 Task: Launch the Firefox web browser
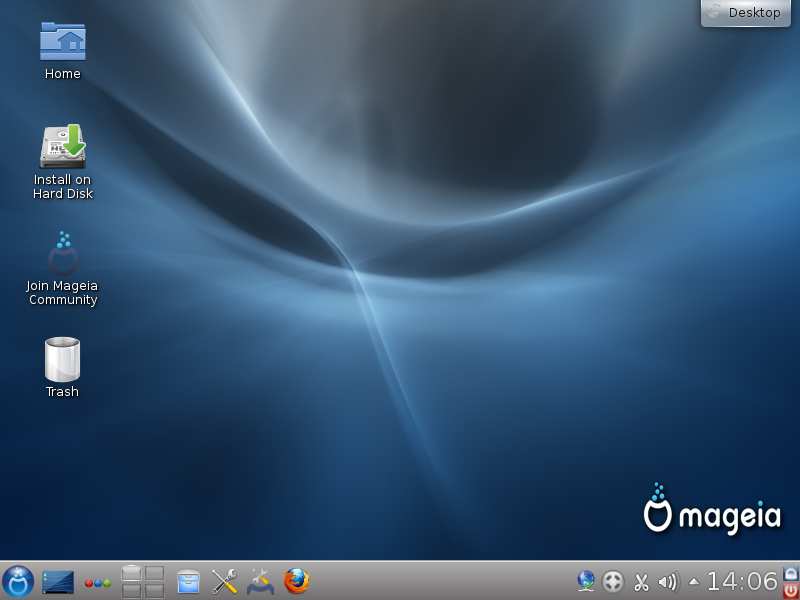click(x=297, y=581)
